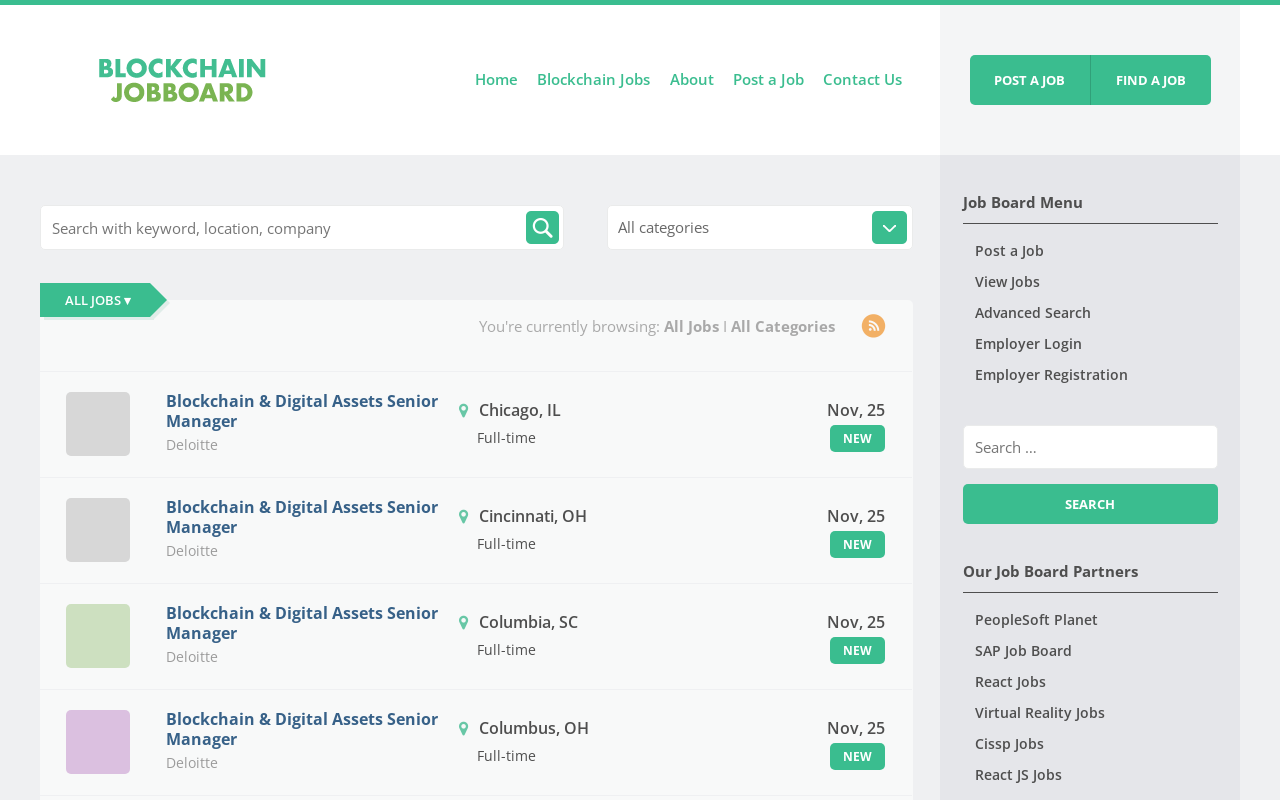Click the NEW badge on Cincinnati job
Viewport: 1280px width, 800px height.
pyautogui.click(x=857, y=545)
